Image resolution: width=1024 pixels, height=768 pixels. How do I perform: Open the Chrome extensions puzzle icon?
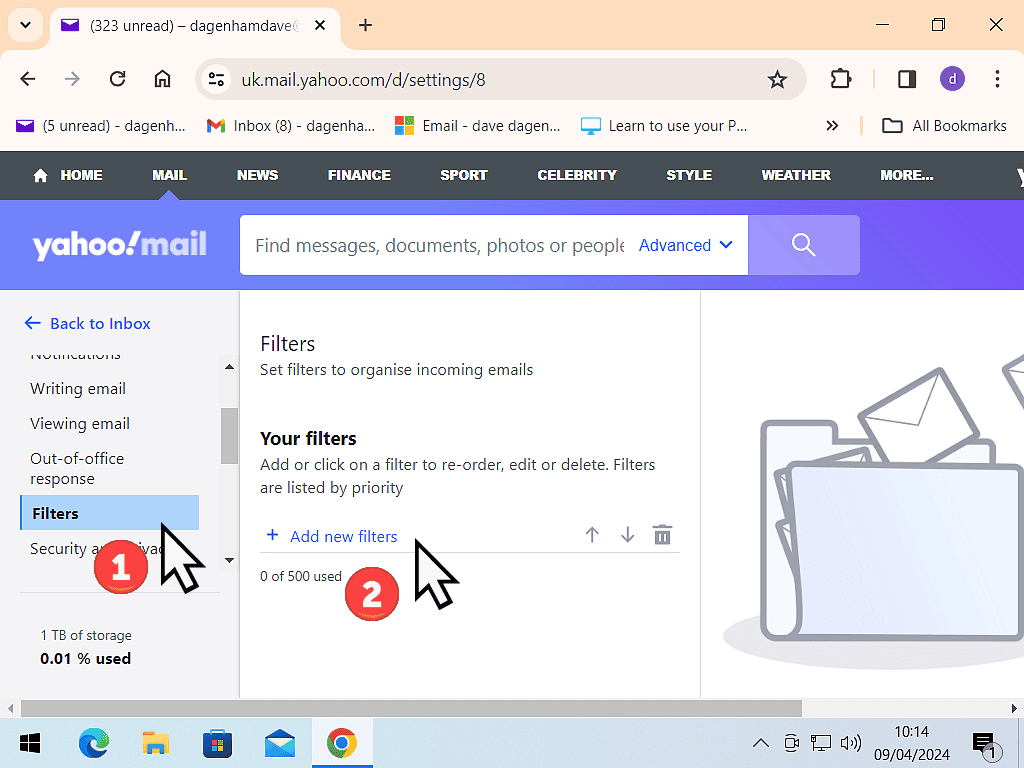[841, 79]
